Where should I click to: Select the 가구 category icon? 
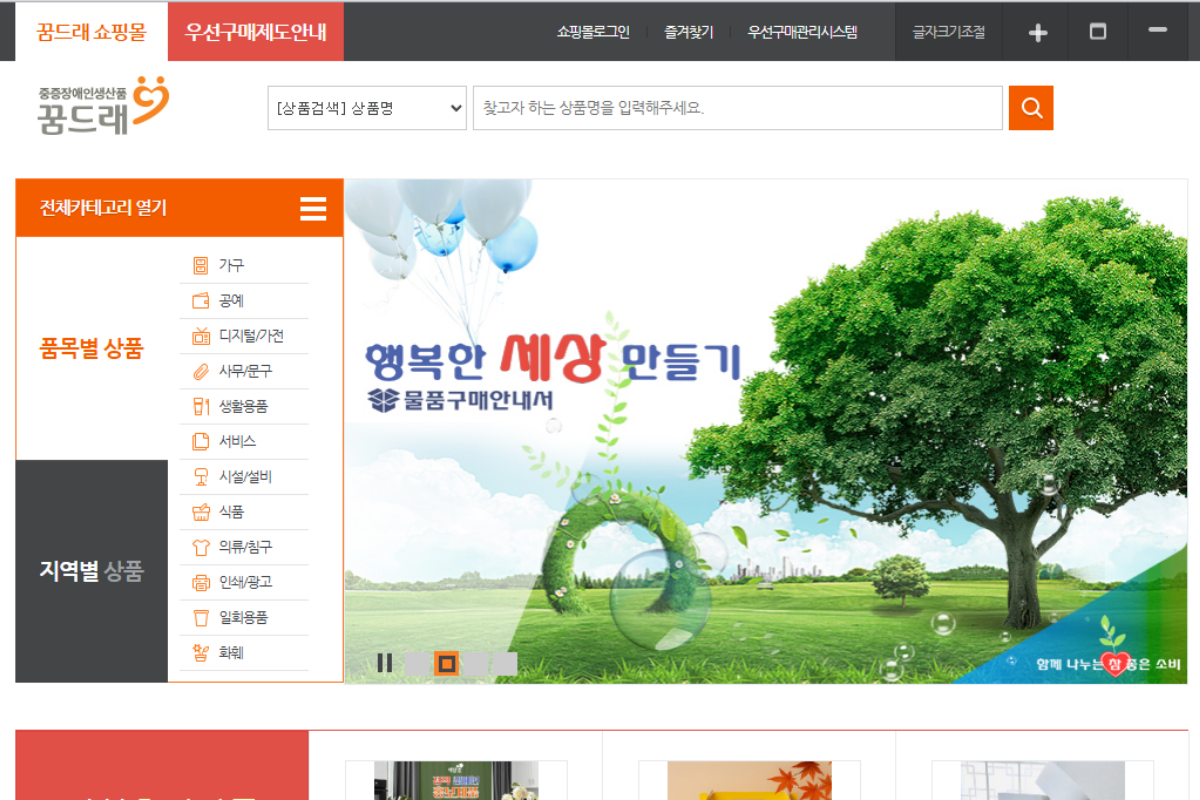click(201, 265)
